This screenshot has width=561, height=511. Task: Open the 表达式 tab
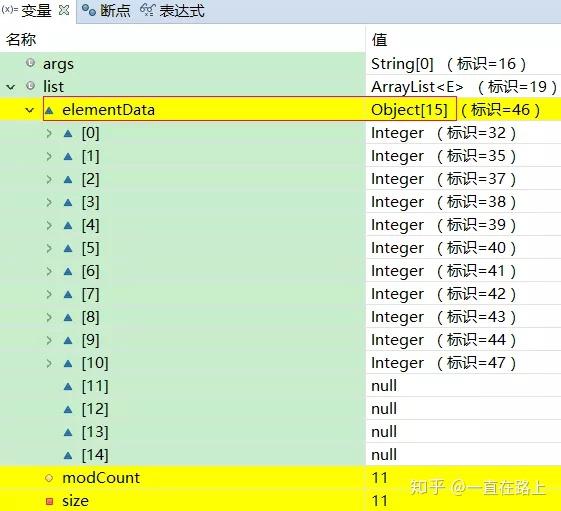click(172, 11)
